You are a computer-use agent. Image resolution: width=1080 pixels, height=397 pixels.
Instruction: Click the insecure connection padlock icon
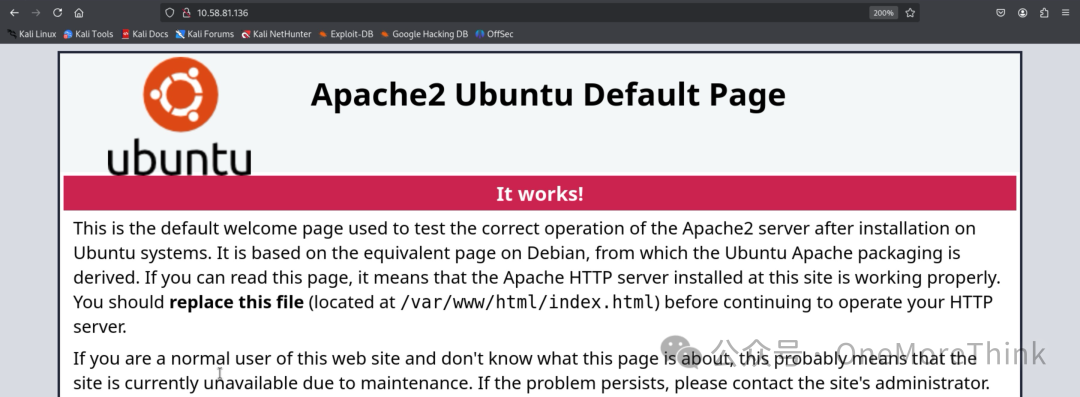185,12
